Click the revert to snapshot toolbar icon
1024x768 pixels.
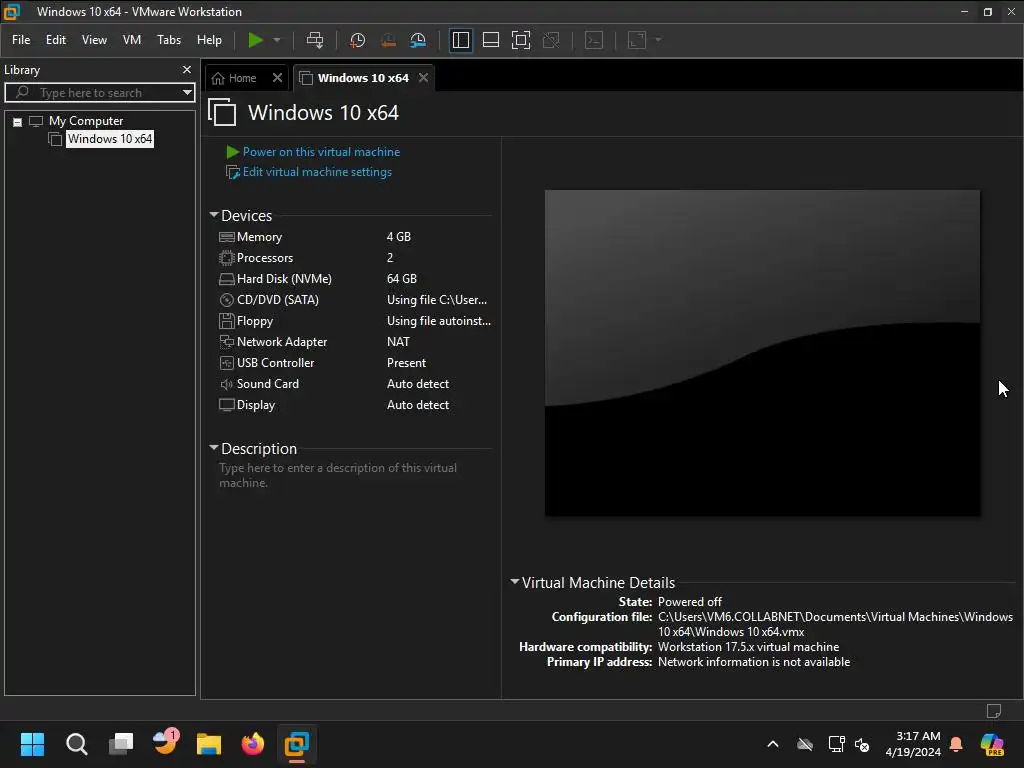click(x=388, y=40)
